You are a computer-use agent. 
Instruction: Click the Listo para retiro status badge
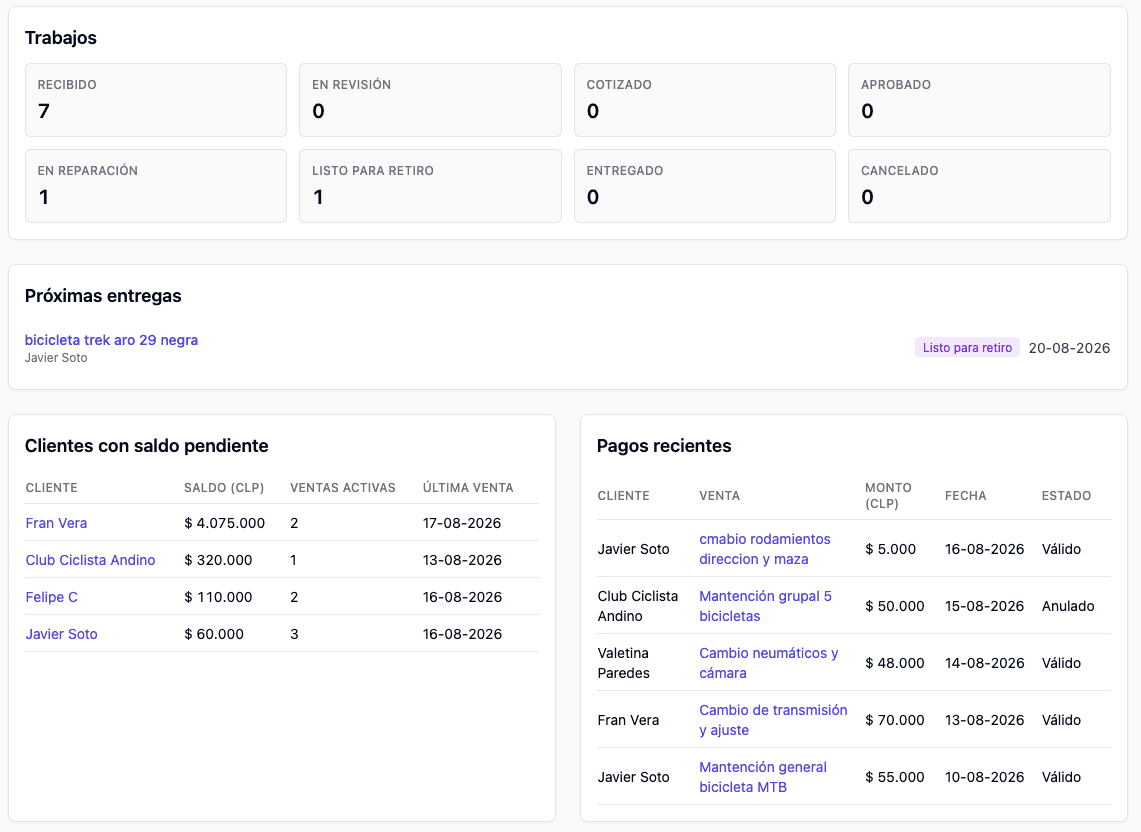pos(967,347)
